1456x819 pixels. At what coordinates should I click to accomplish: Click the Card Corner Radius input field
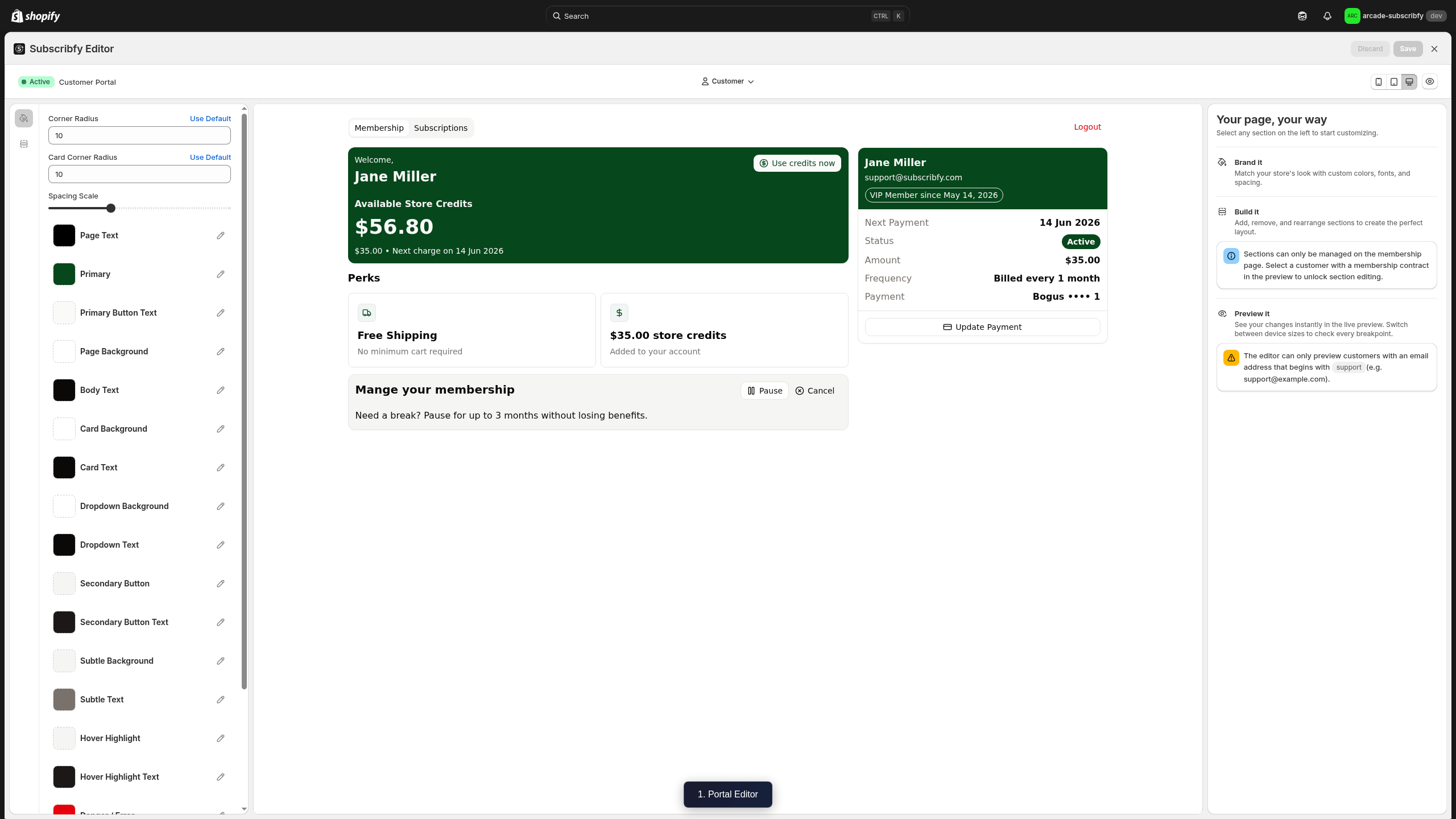[139, 174]
